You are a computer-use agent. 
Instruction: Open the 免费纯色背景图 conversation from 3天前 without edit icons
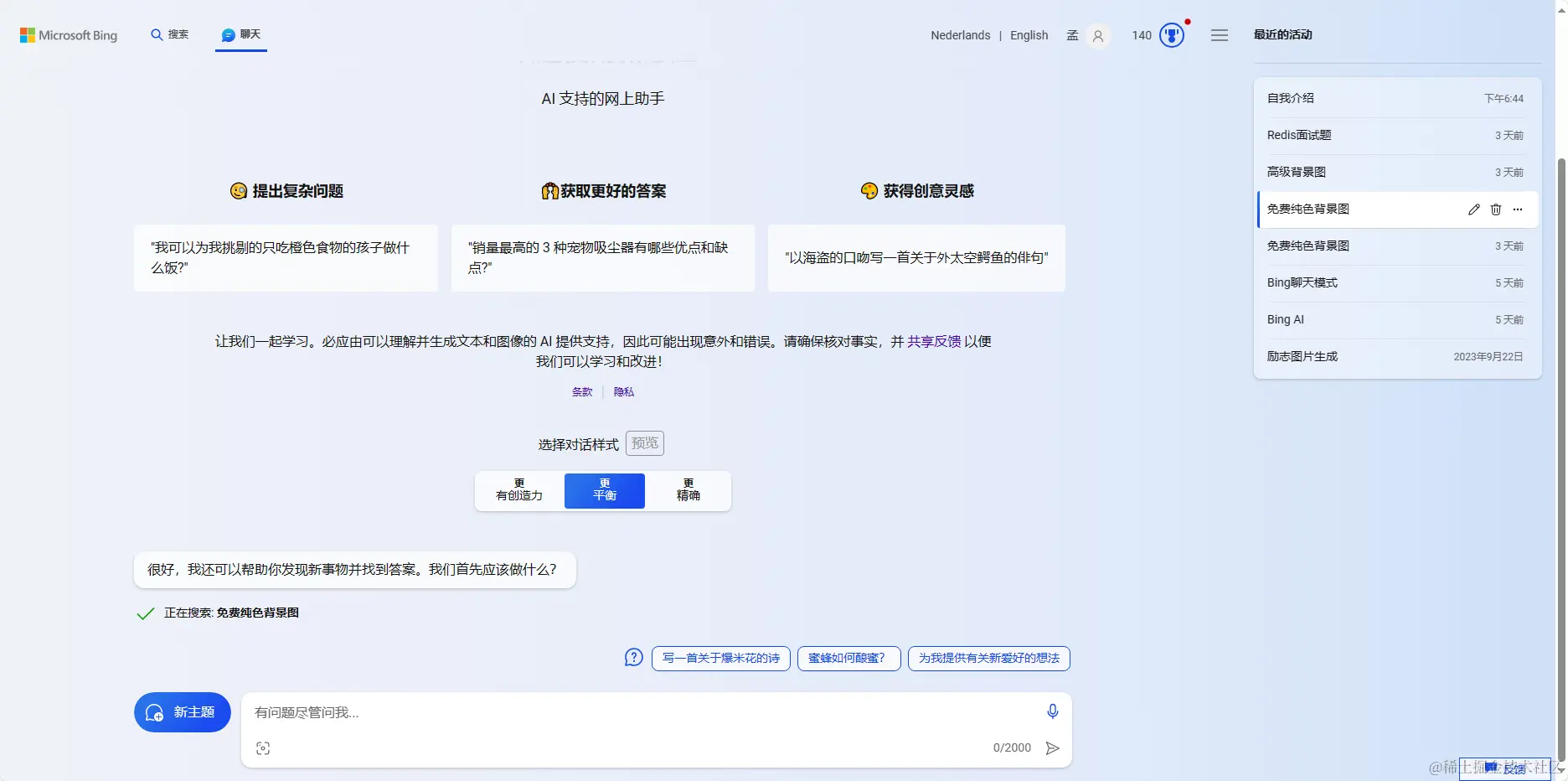pyautogui.click(x=1396, y=246)
